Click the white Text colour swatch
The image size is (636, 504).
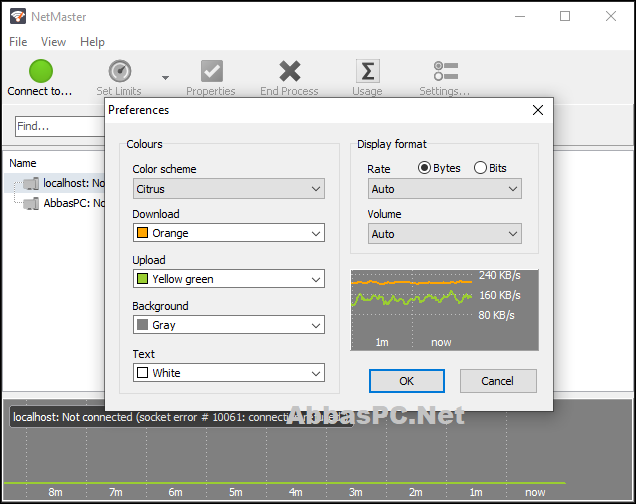[x=142, y=372]
